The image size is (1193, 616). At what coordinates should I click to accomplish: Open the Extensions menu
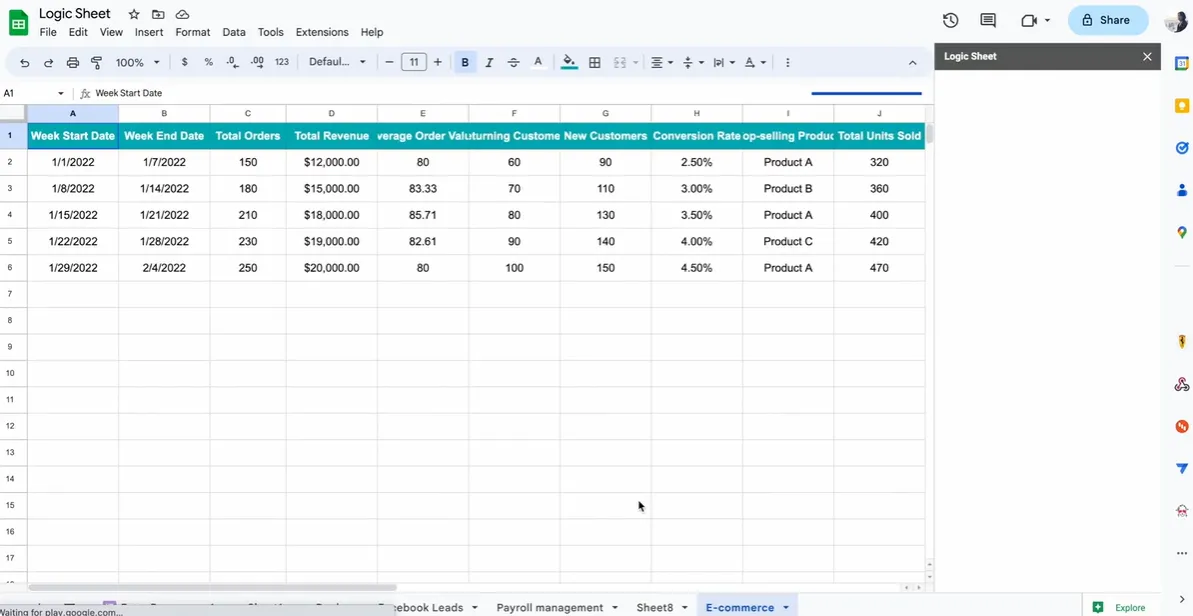[322, 32]
